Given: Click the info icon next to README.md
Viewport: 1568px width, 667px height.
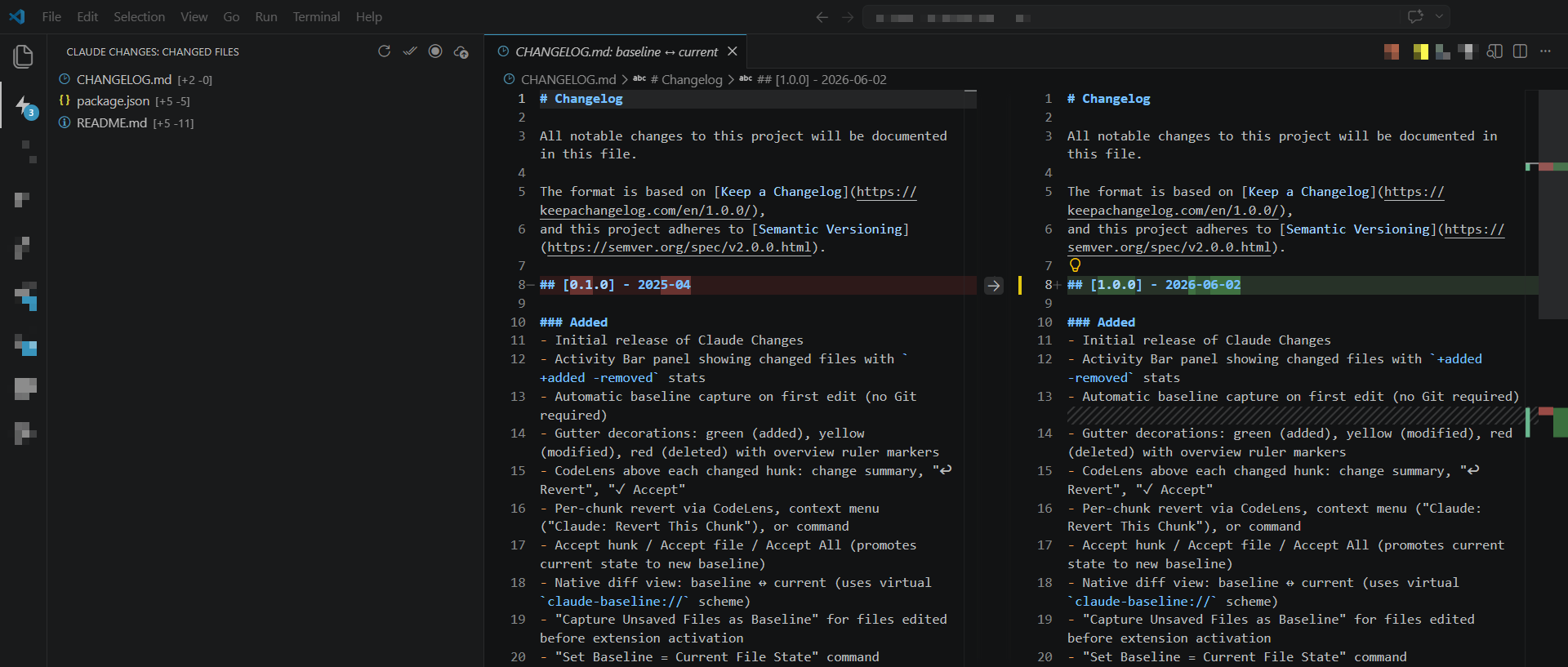Looking at the screenshot, I should coord(65,122).
